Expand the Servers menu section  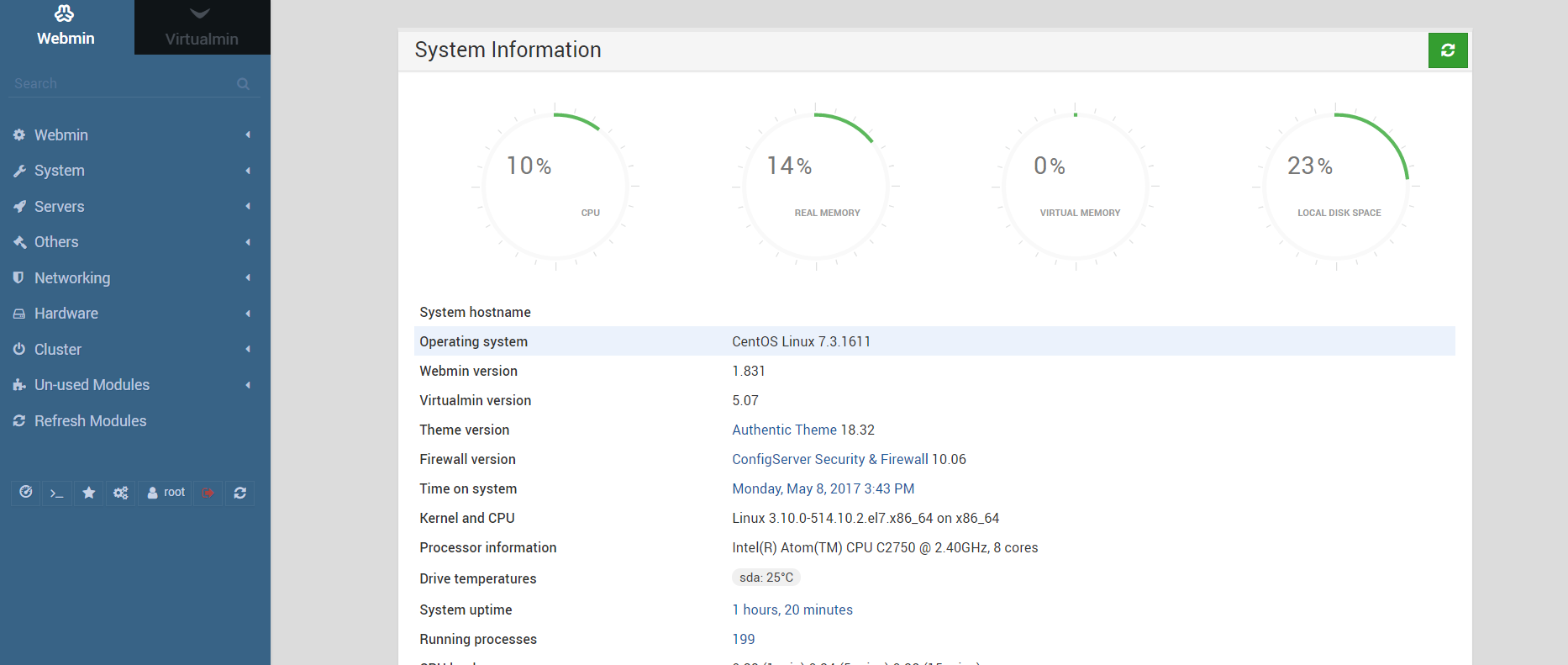(60, 207)
